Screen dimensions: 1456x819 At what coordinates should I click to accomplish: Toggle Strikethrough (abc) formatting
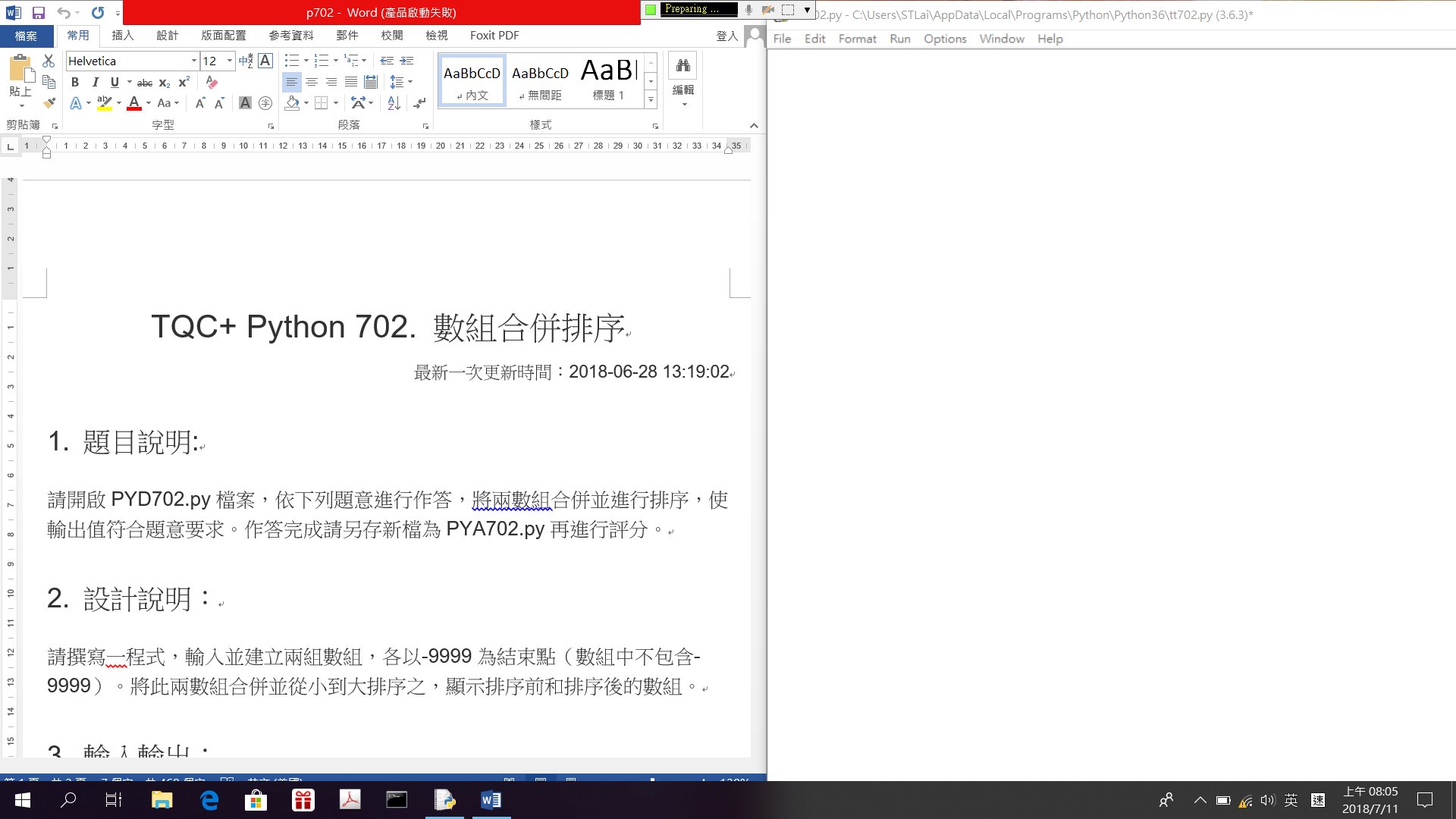coord(145,83)
